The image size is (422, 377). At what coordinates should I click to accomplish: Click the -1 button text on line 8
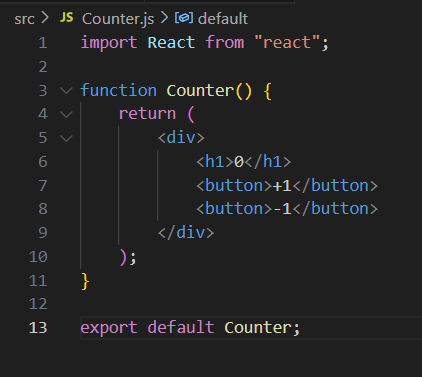282,209
